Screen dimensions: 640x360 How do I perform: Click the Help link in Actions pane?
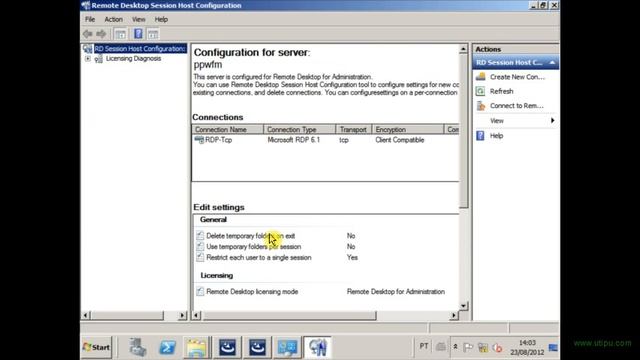click(x=496, y=136)
